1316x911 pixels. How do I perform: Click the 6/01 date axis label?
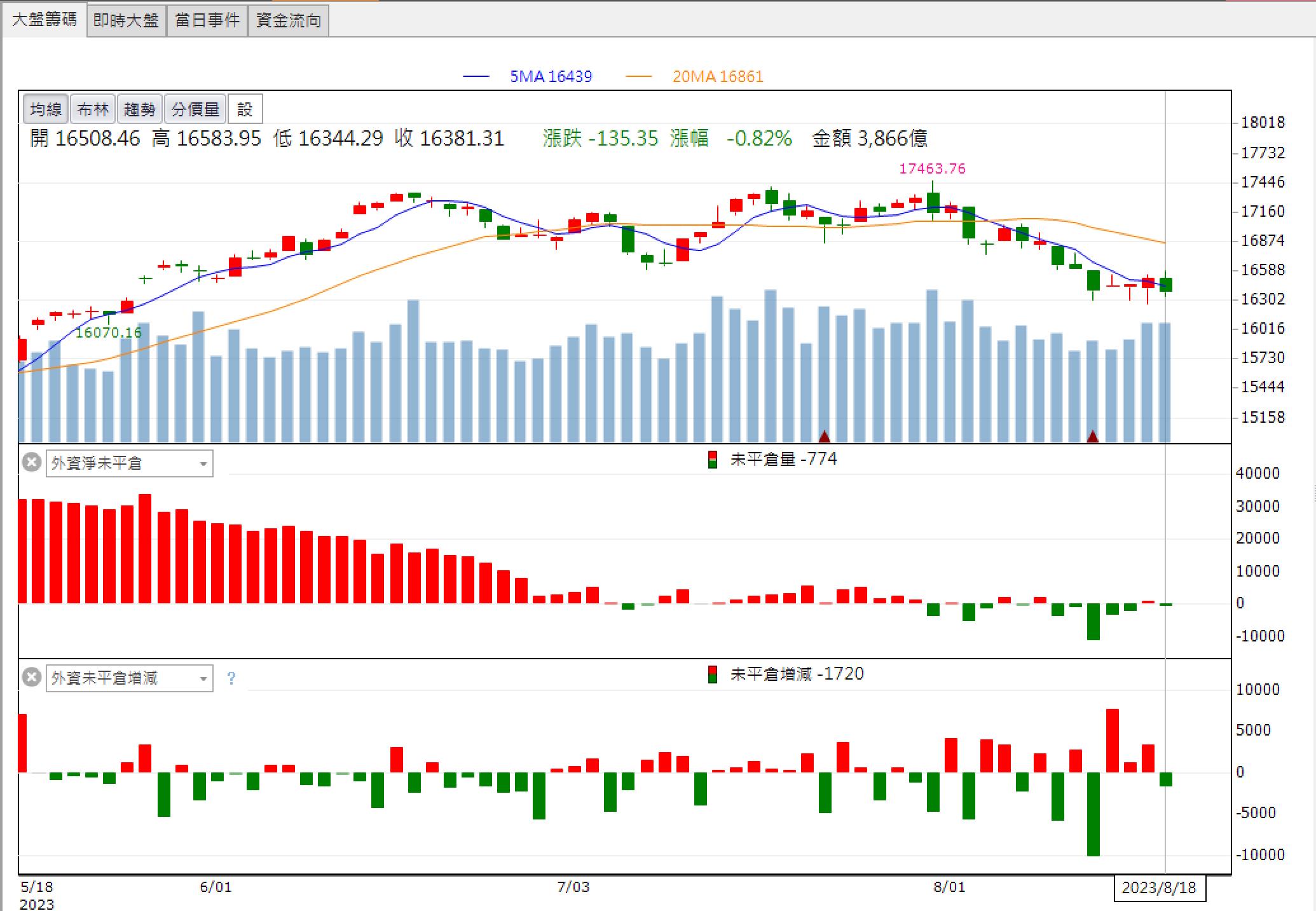pyautogui.click(x=216, y=887)
